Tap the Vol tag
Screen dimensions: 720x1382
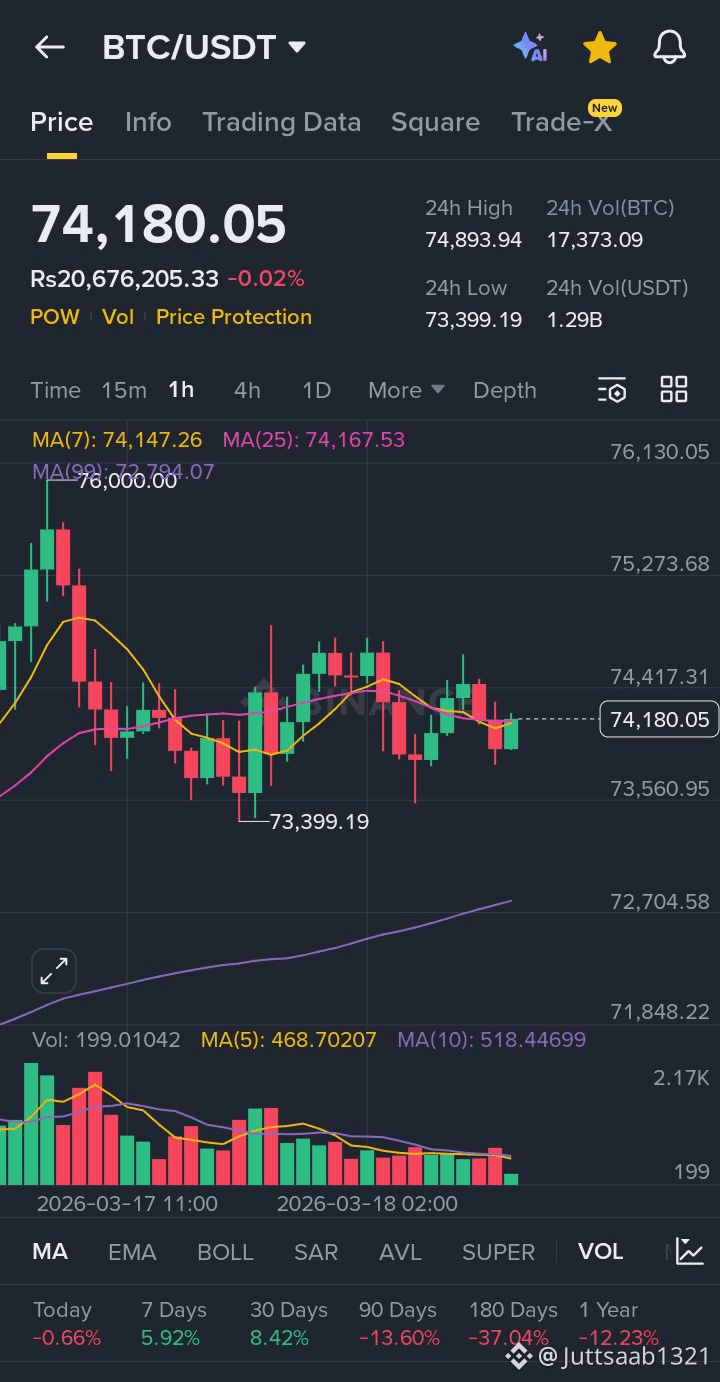(x=118, y=317)
